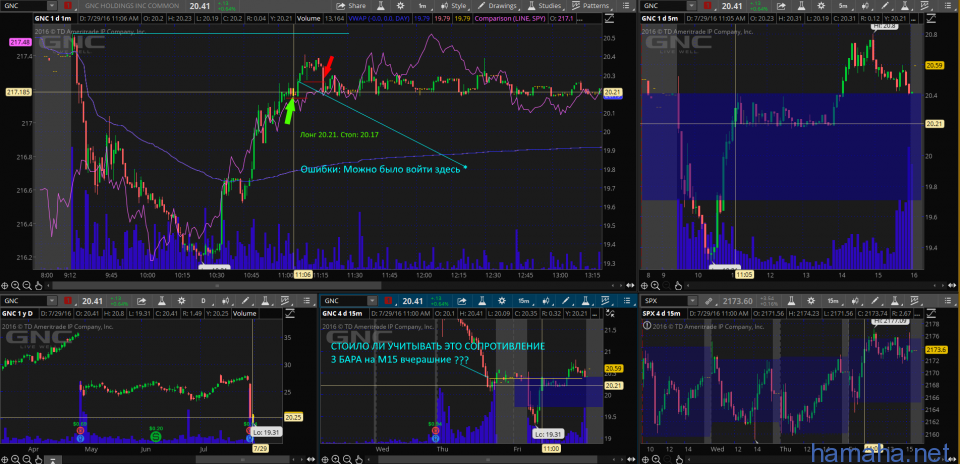Screen dimensions: 960x464
Task: Zoom in on the SPX chart
Action: pos(655,458)
